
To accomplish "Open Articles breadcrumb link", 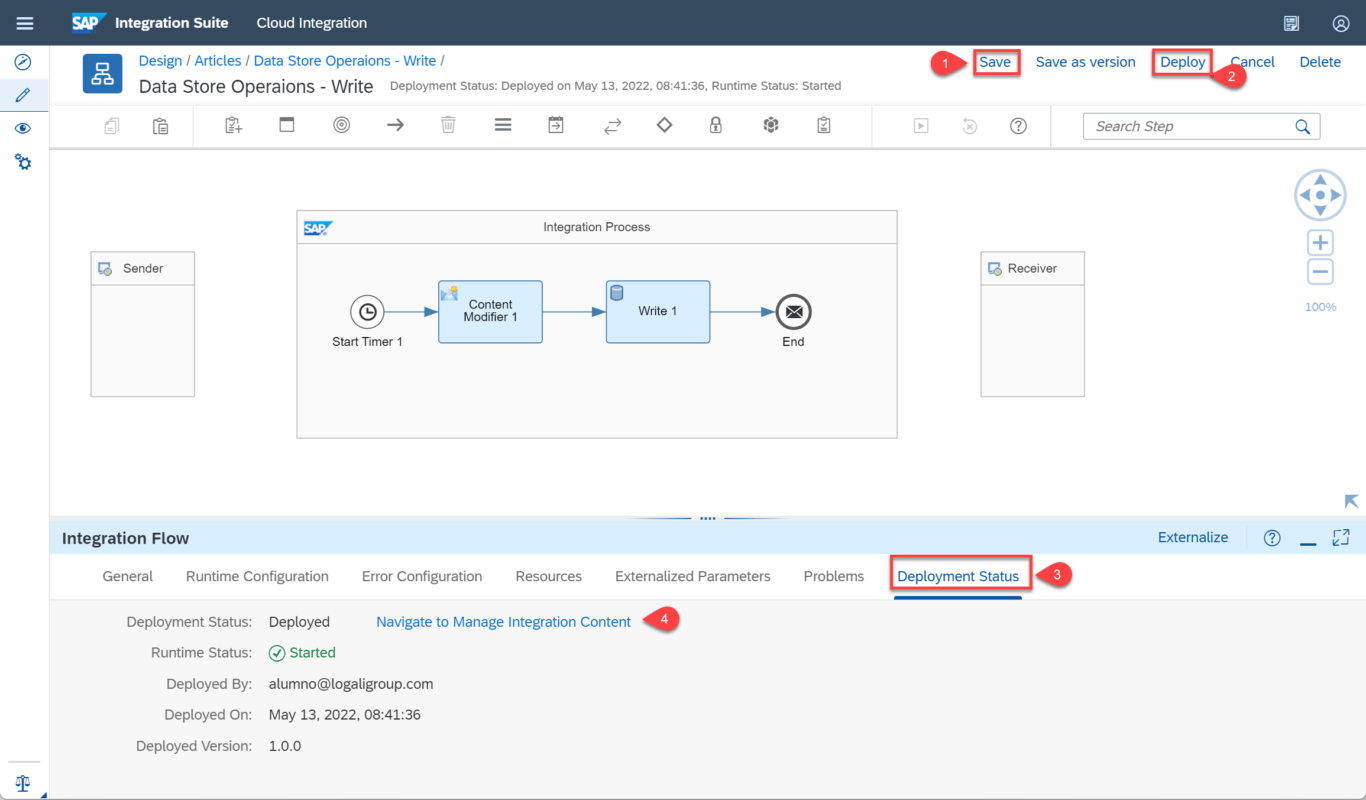I will click(218, 61).
